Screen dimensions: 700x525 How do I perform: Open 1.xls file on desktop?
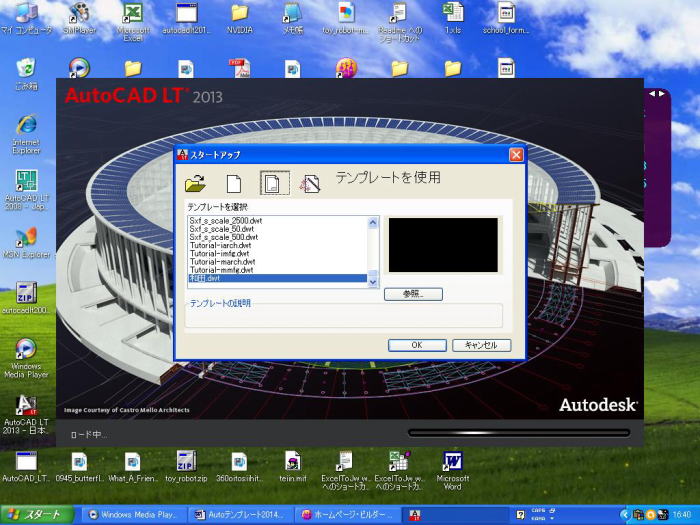453,18
